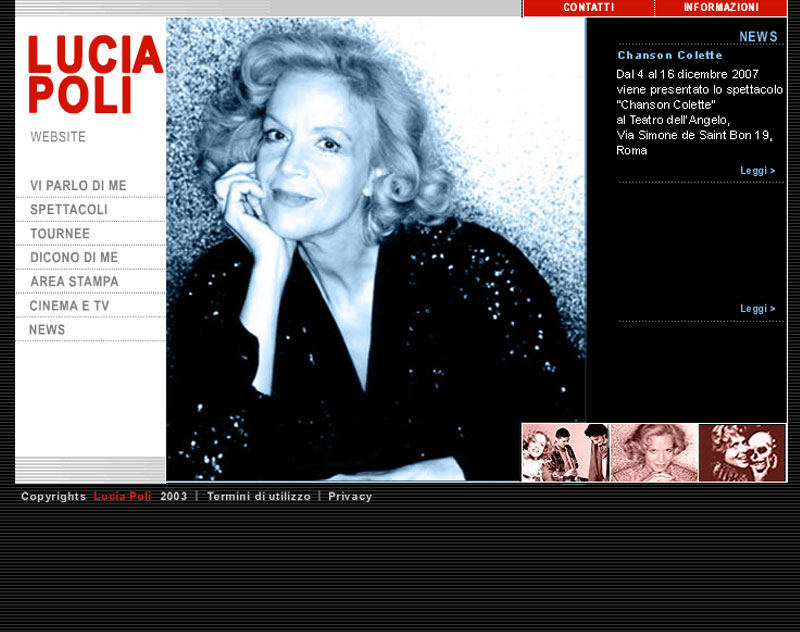
Task: Click the WEBSITE text under the logo
Action: click(58, 137)
